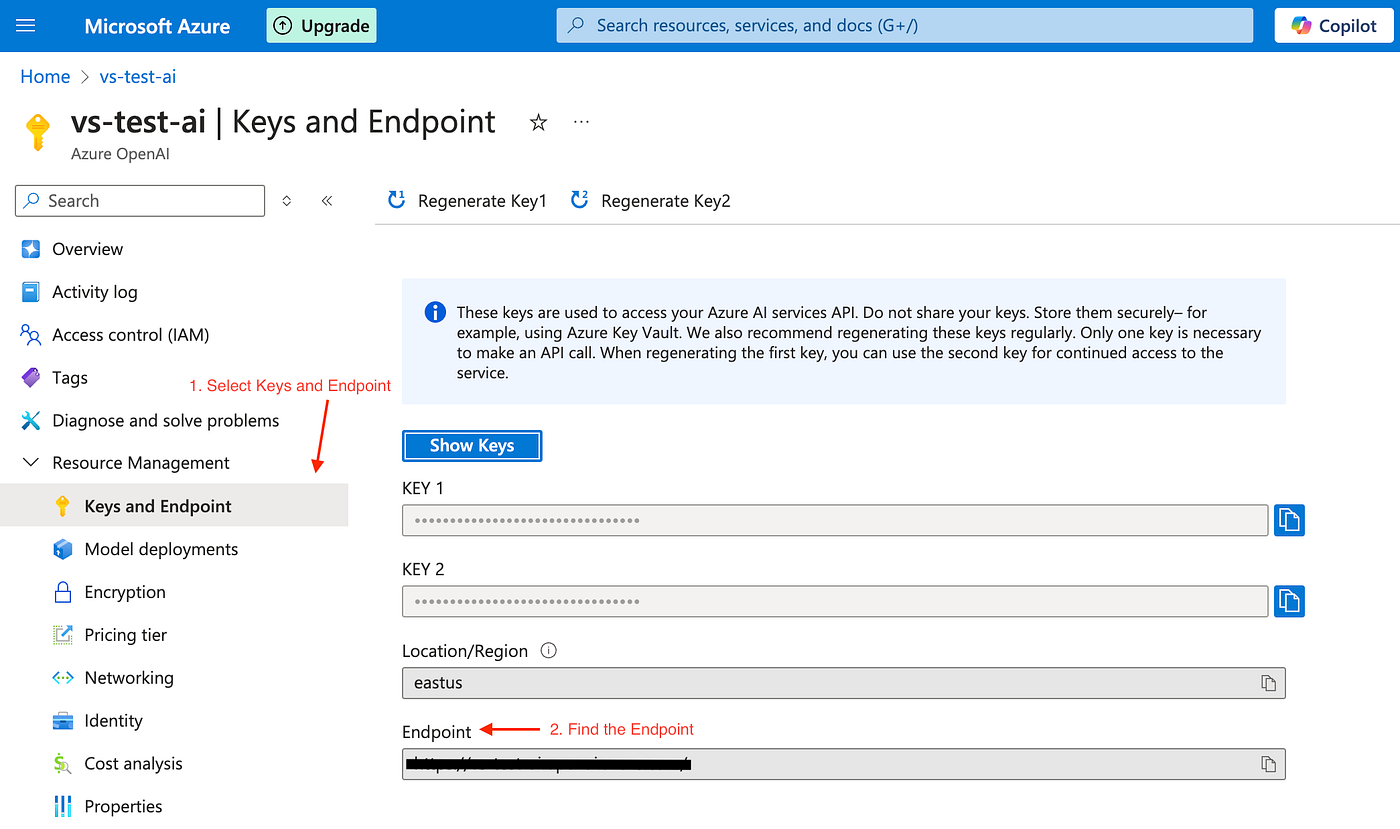This screenshot has width=1400, height=829.
Task: Click the Encryption lock icon
Action: click(63, 592)
